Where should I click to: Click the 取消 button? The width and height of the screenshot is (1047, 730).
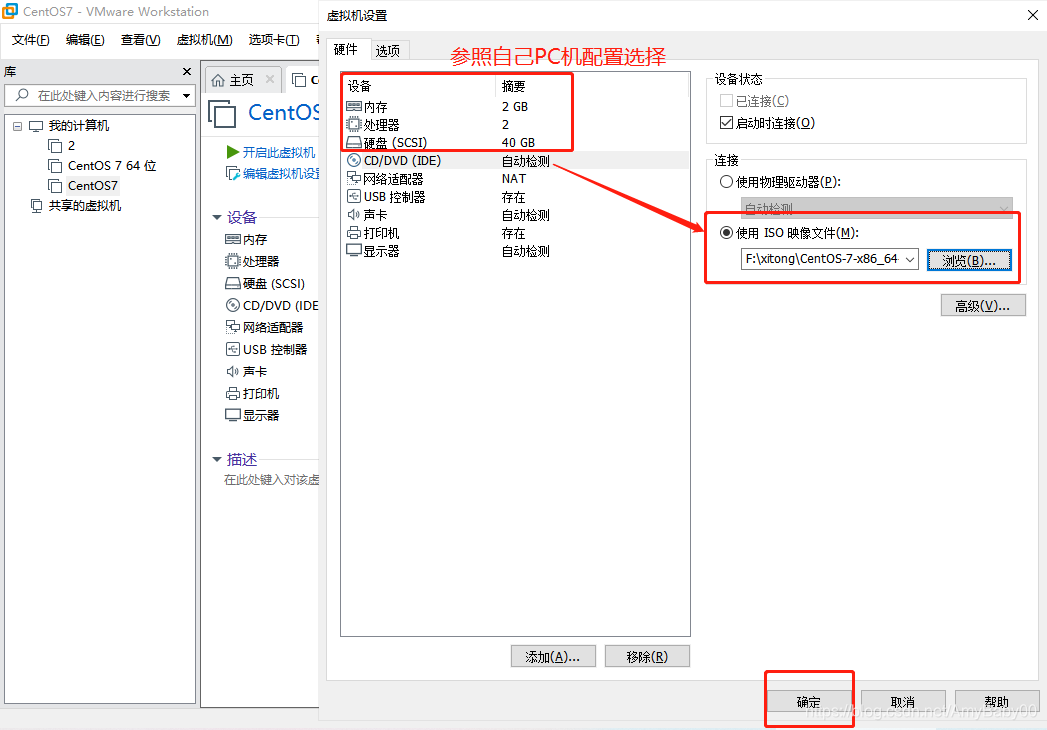[903, 702]
